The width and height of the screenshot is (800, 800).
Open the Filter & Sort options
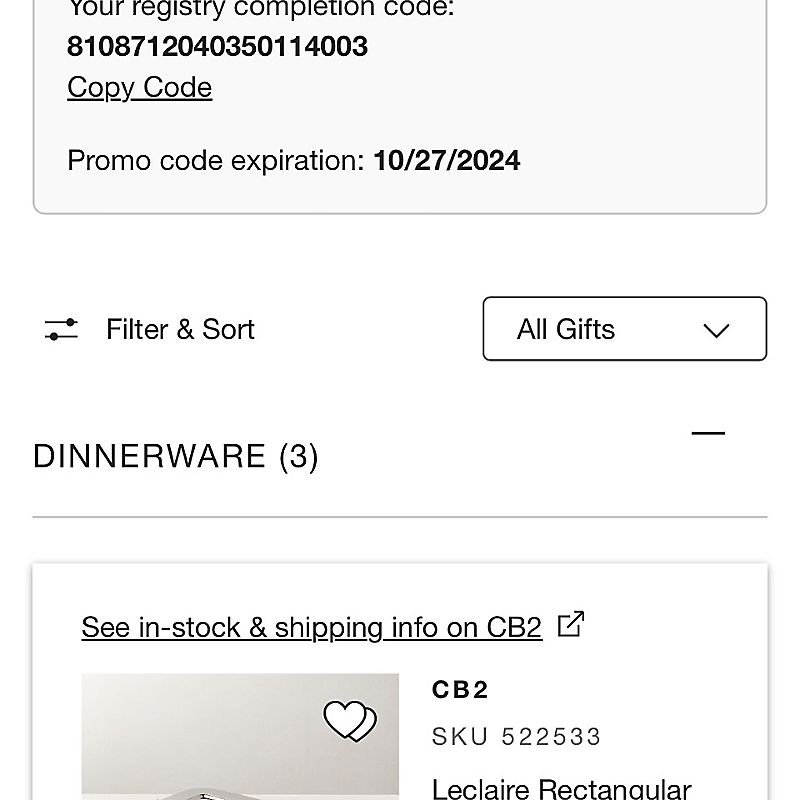tap(149, 329)
